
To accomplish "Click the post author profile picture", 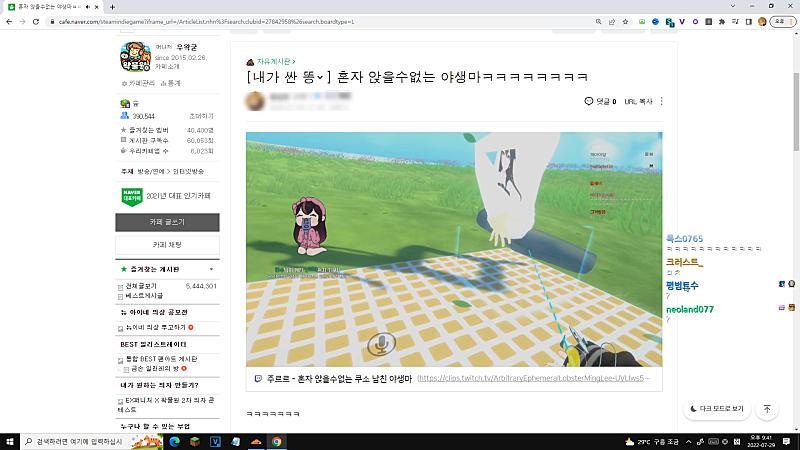I will 255,101.
